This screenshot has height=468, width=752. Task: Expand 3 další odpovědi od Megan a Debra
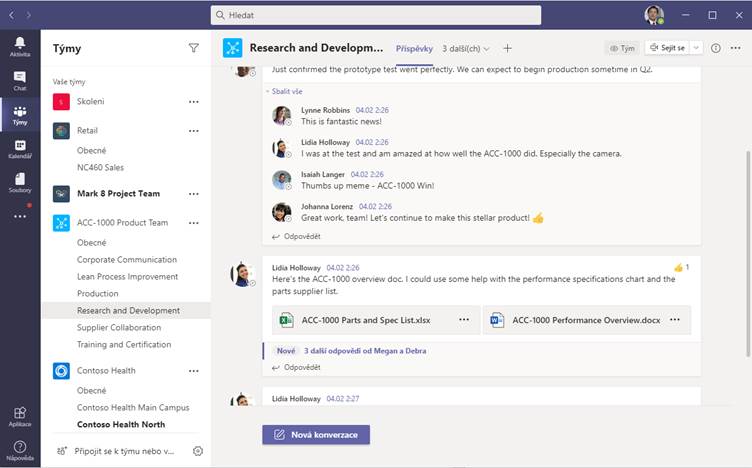[365, 351]
